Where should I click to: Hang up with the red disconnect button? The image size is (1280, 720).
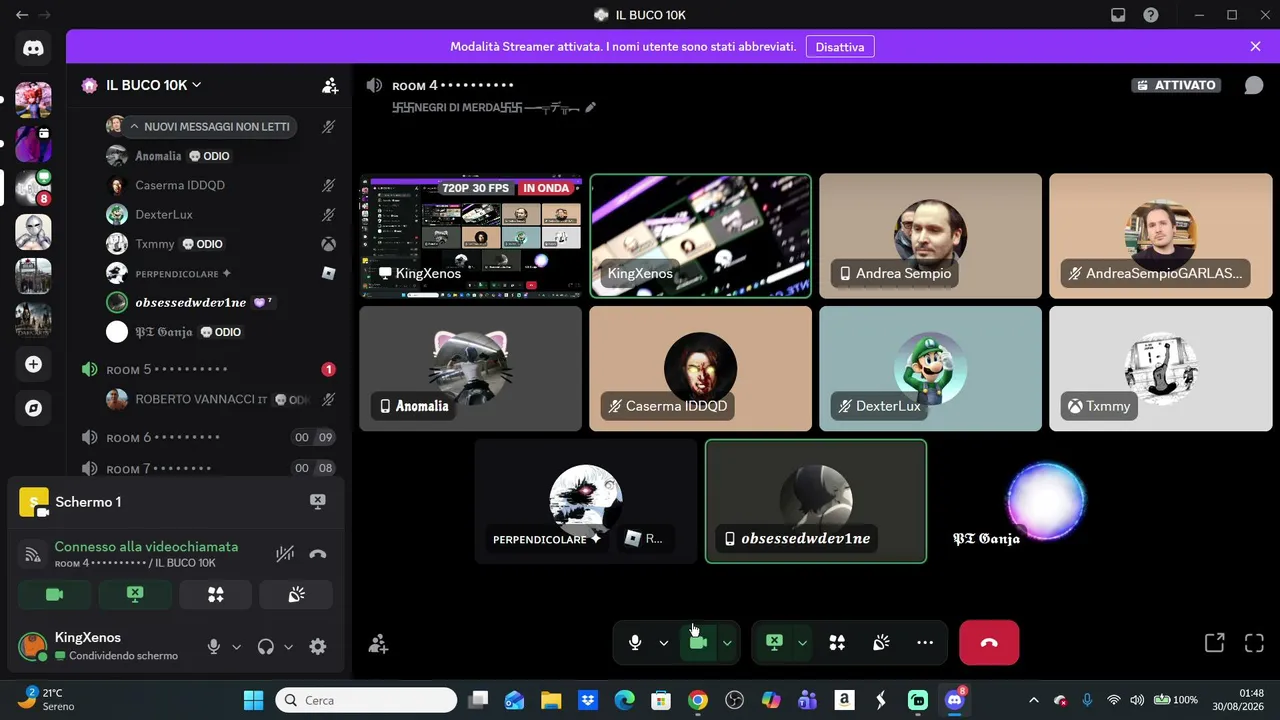click(989, 643)
